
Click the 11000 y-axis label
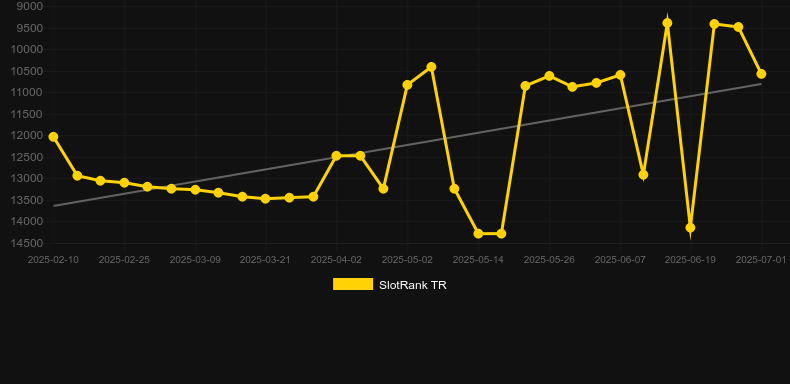click(27, 93)
